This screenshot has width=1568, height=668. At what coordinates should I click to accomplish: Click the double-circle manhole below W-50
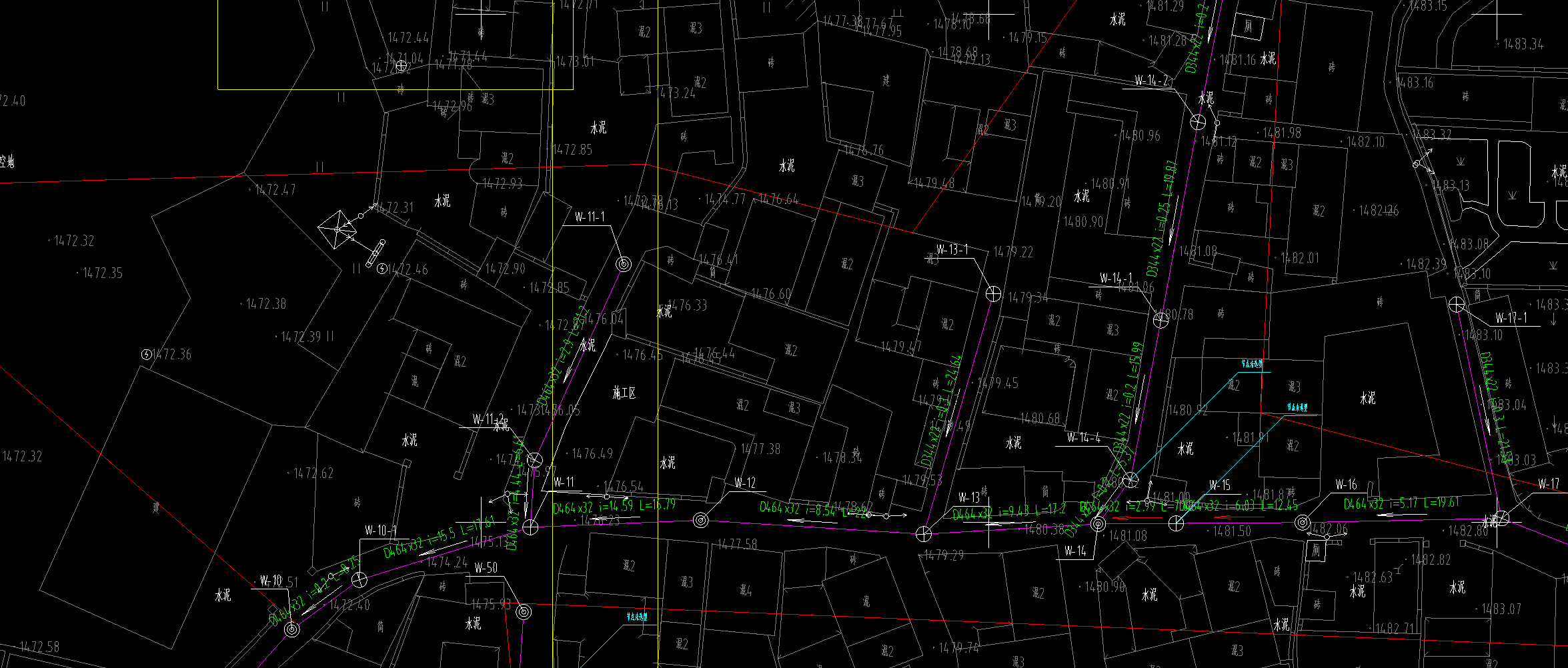coord(524,611)
